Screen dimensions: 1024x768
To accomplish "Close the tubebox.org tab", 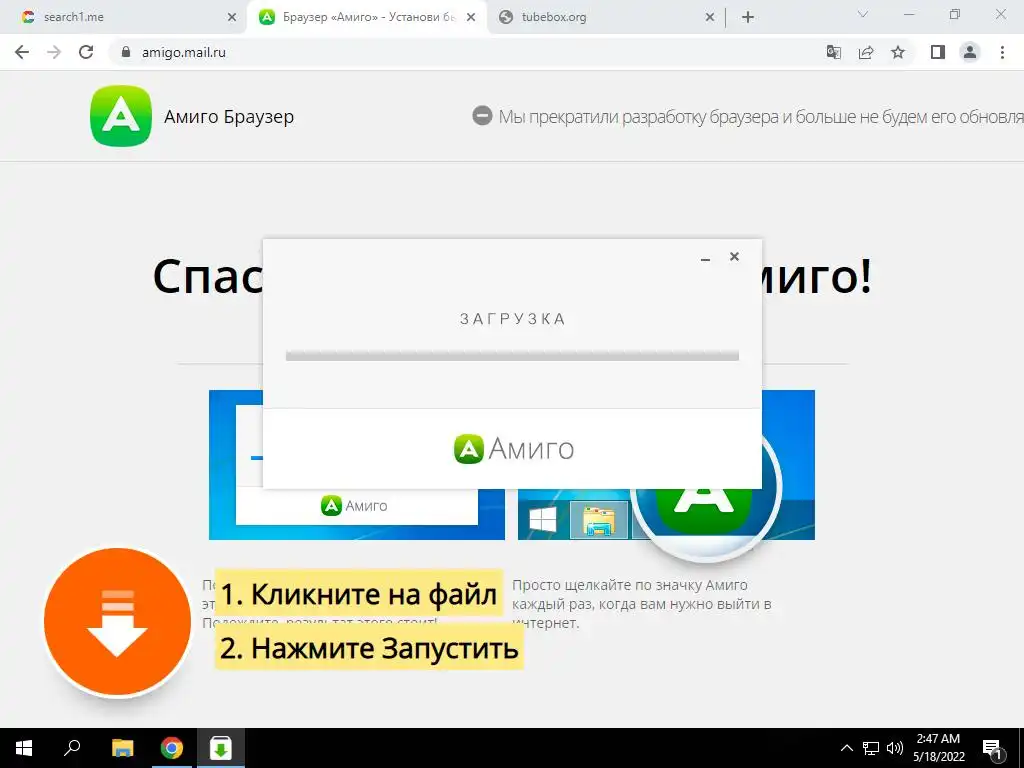I will 710,18.
